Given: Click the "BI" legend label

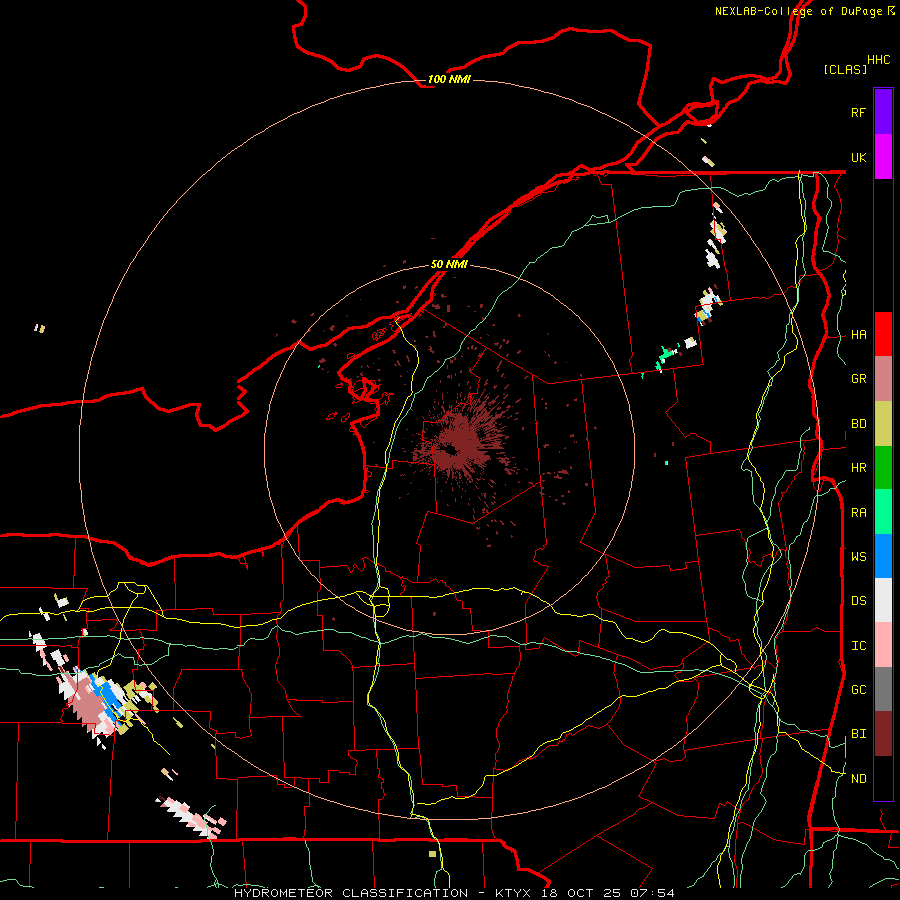Looking at the screenshot, I should [x=859, y=734].
